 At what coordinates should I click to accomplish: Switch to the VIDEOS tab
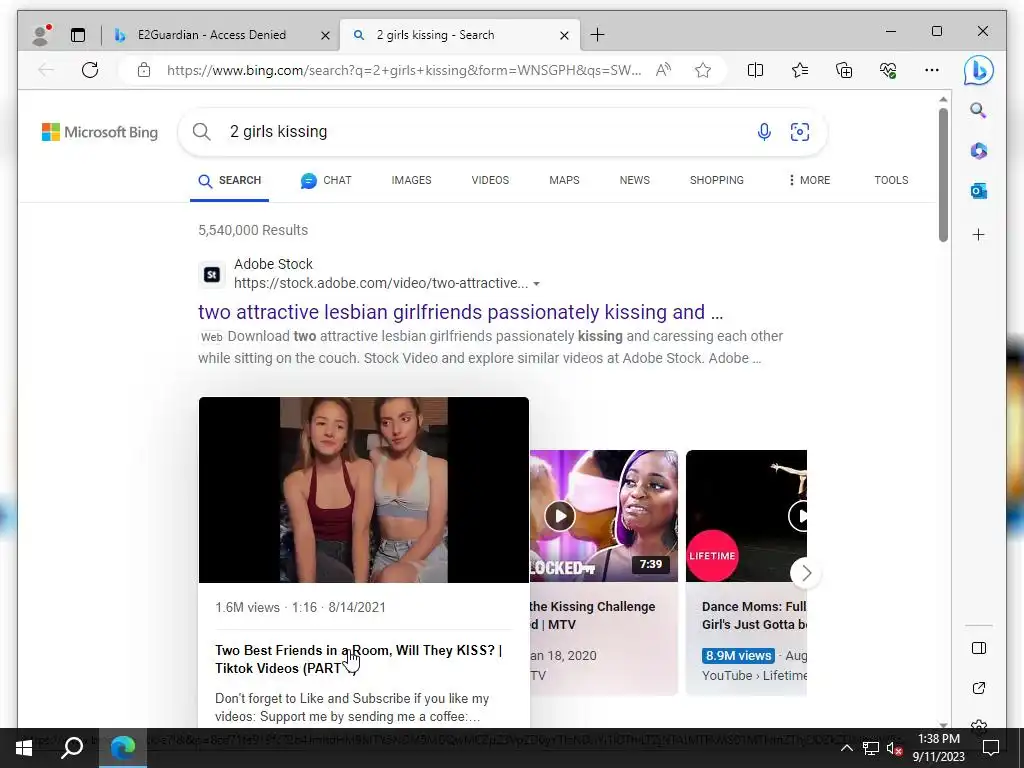coord(490,180)
